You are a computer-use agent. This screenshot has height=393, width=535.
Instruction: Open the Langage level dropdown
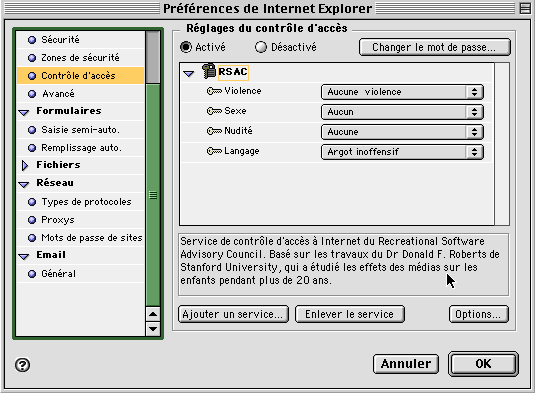pos(402,152)
